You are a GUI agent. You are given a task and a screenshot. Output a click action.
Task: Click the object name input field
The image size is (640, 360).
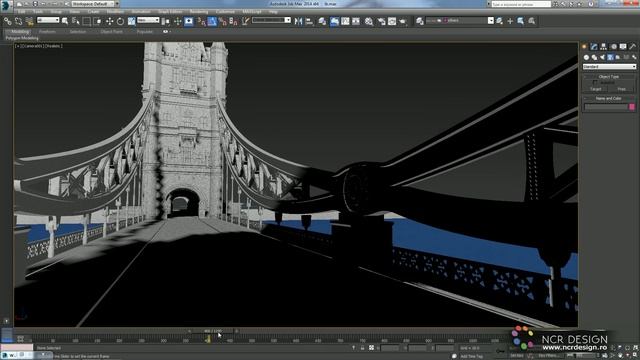pyautogui.click(x=606, y=107)
